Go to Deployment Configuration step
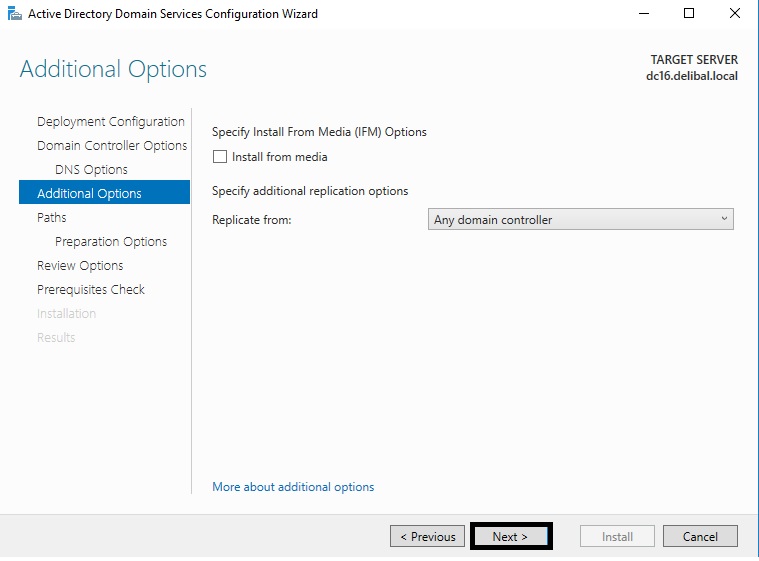The width and height of the screenshot is (759, 561). (x=110, y=122)
